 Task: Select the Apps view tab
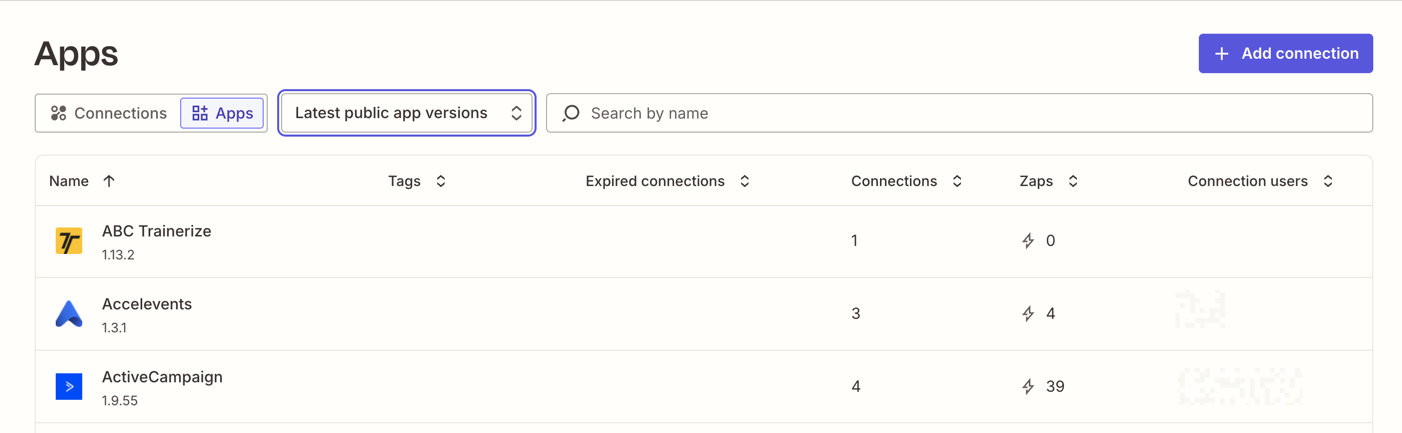point(222,113)
